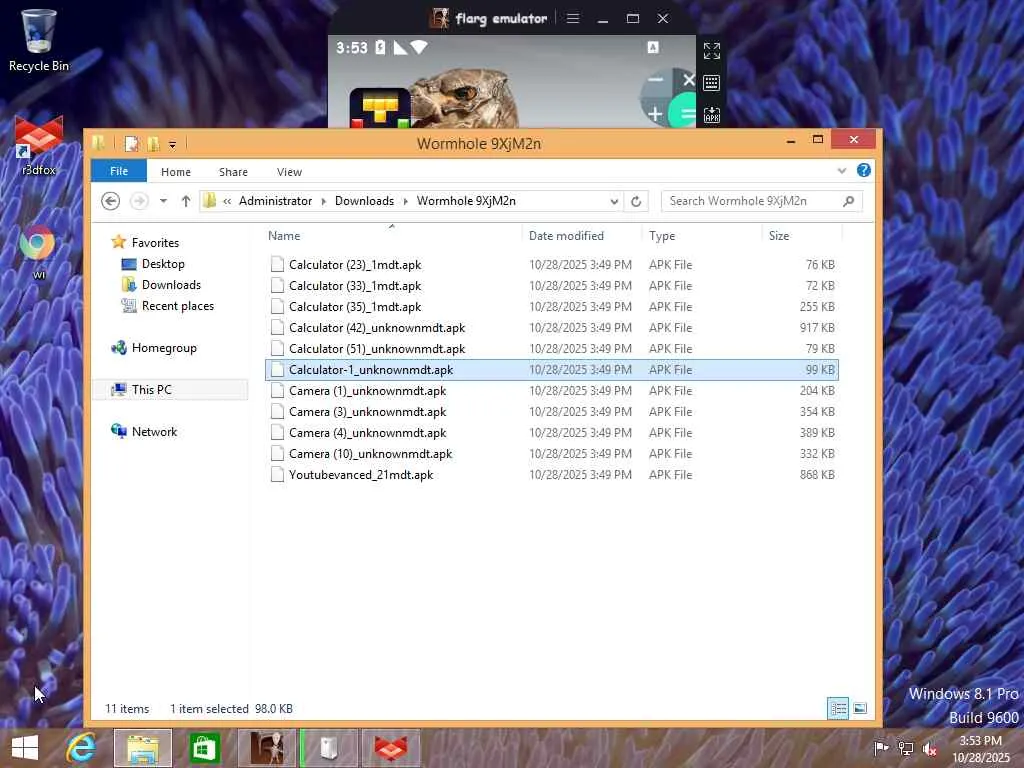This screenshot has height=768, width=1024.
Task: Switch to flarg emulator taskbar button
Action: [266, 748]
